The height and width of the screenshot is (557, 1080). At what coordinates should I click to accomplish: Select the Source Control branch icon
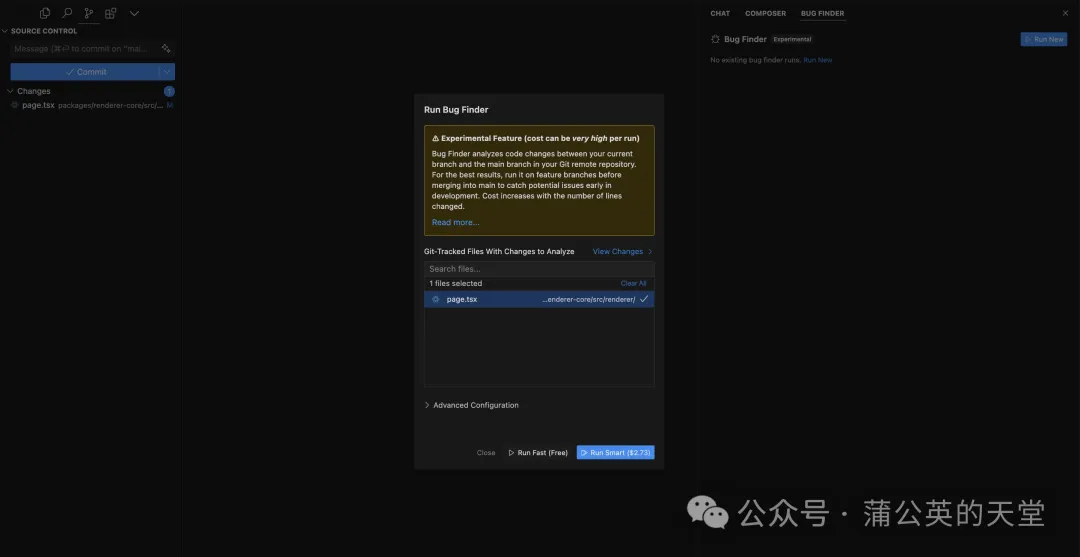pyautogui.click(x=89, y=13)
